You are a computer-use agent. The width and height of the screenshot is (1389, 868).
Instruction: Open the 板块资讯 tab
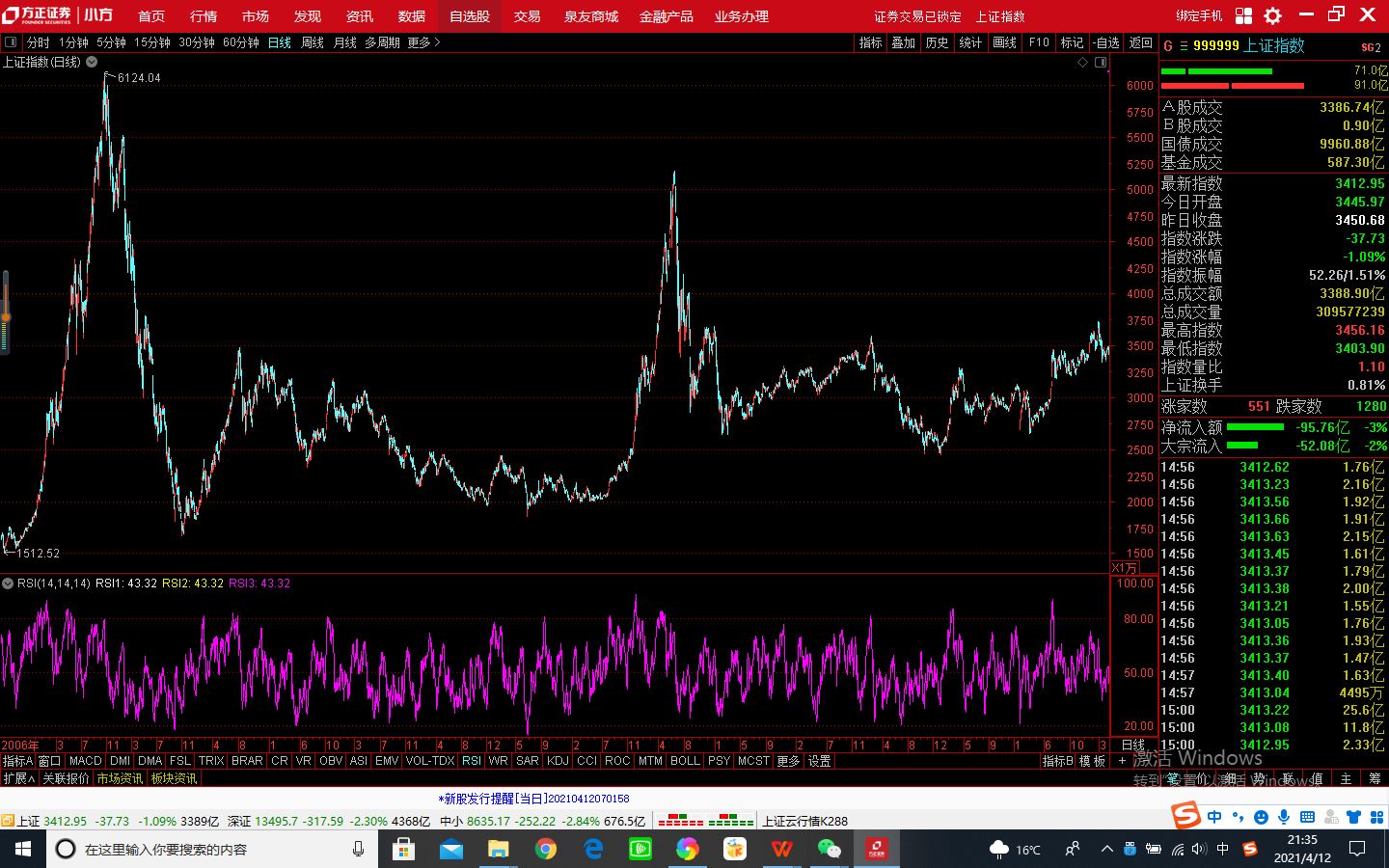tap(174, 778)
